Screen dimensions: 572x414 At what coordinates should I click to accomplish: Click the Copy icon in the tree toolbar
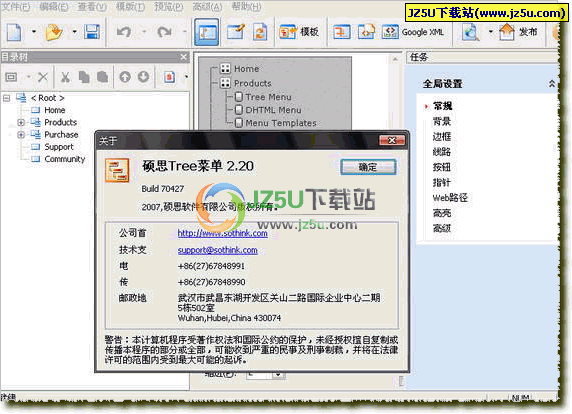click(x=84, y=77)
